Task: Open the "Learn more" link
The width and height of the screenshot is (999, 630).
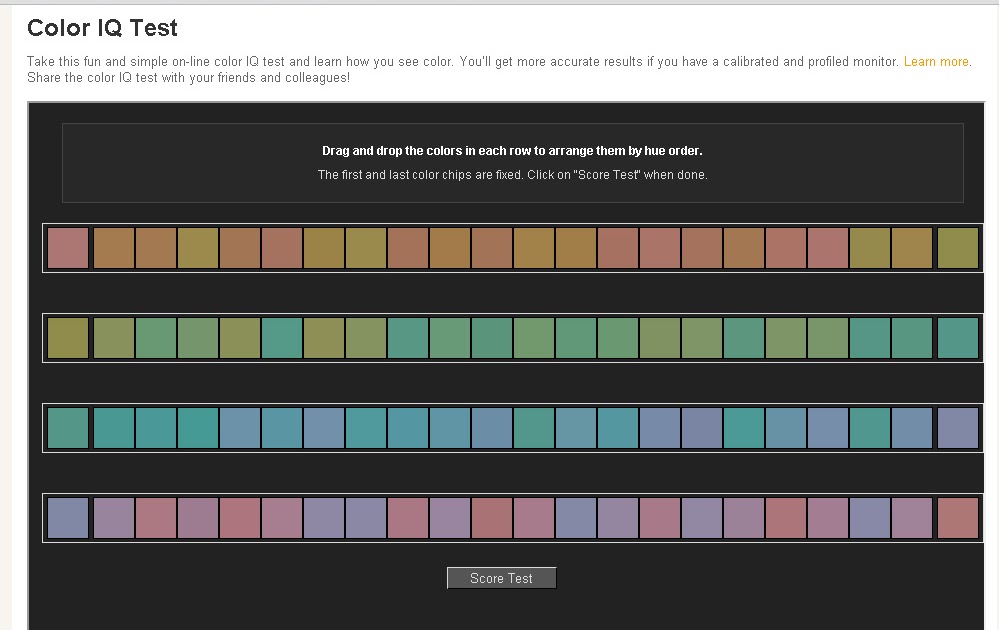Action: [x=935, y=61]
